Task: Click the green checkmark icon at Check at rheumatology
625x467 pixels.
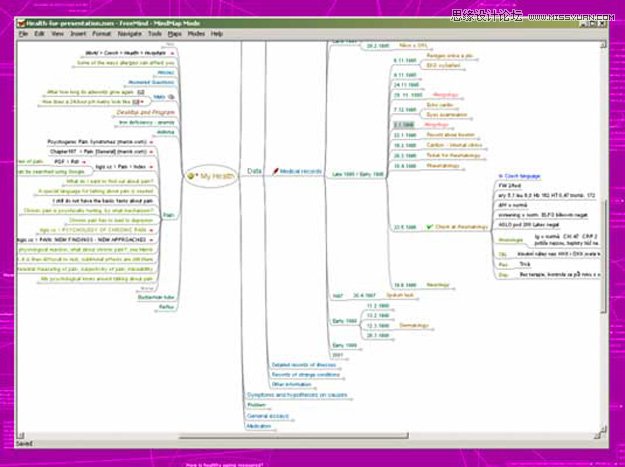Action: (429, 227)
